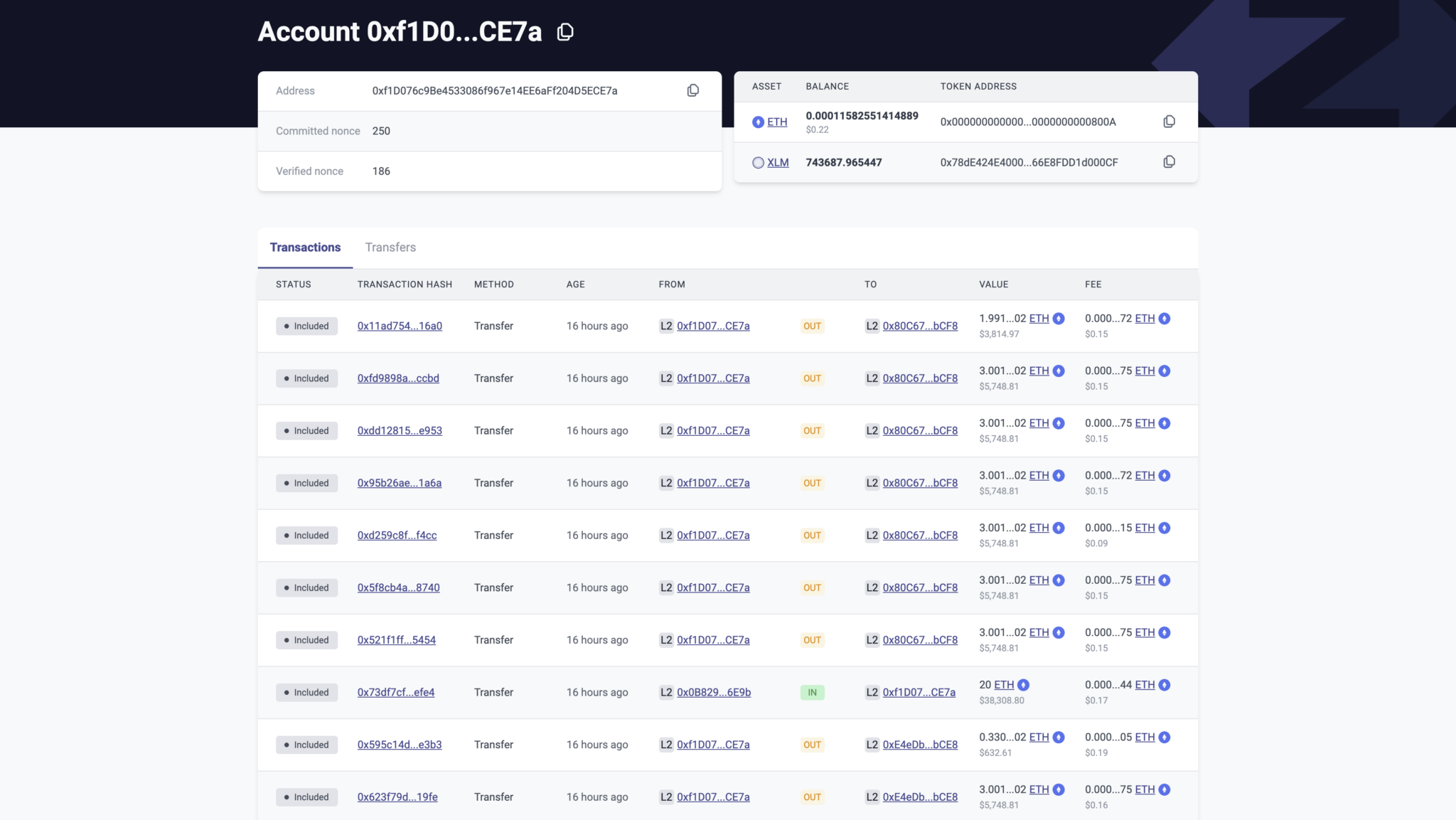Click the $632.61 value amount
This screenshot has height=820, width=1456.
point(995,752)
